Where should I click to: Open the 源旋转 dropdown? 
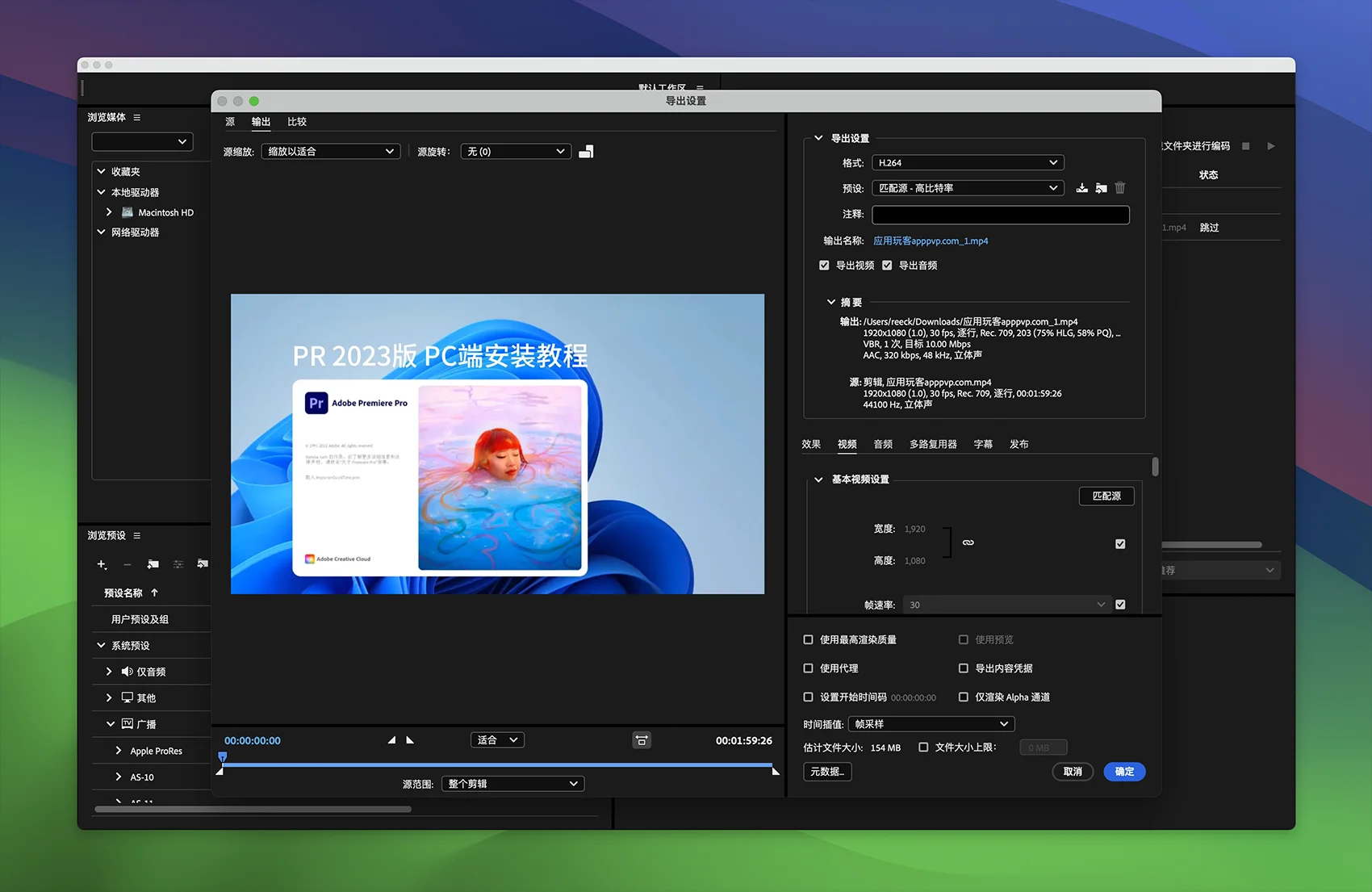[x=516, y=152]
